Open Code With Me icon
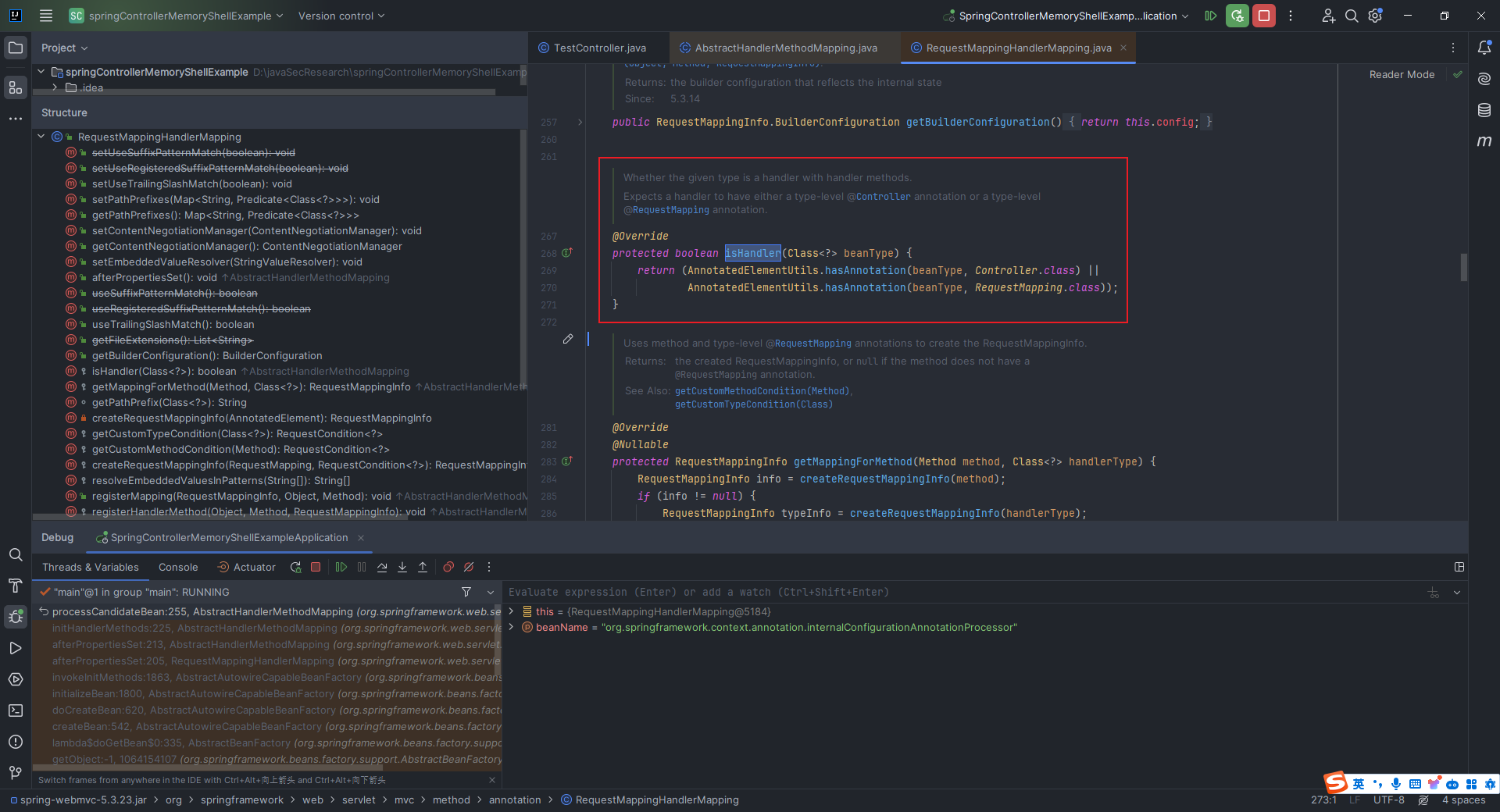This screenshot has height=812, width=1500. [x=1328, y=16]
